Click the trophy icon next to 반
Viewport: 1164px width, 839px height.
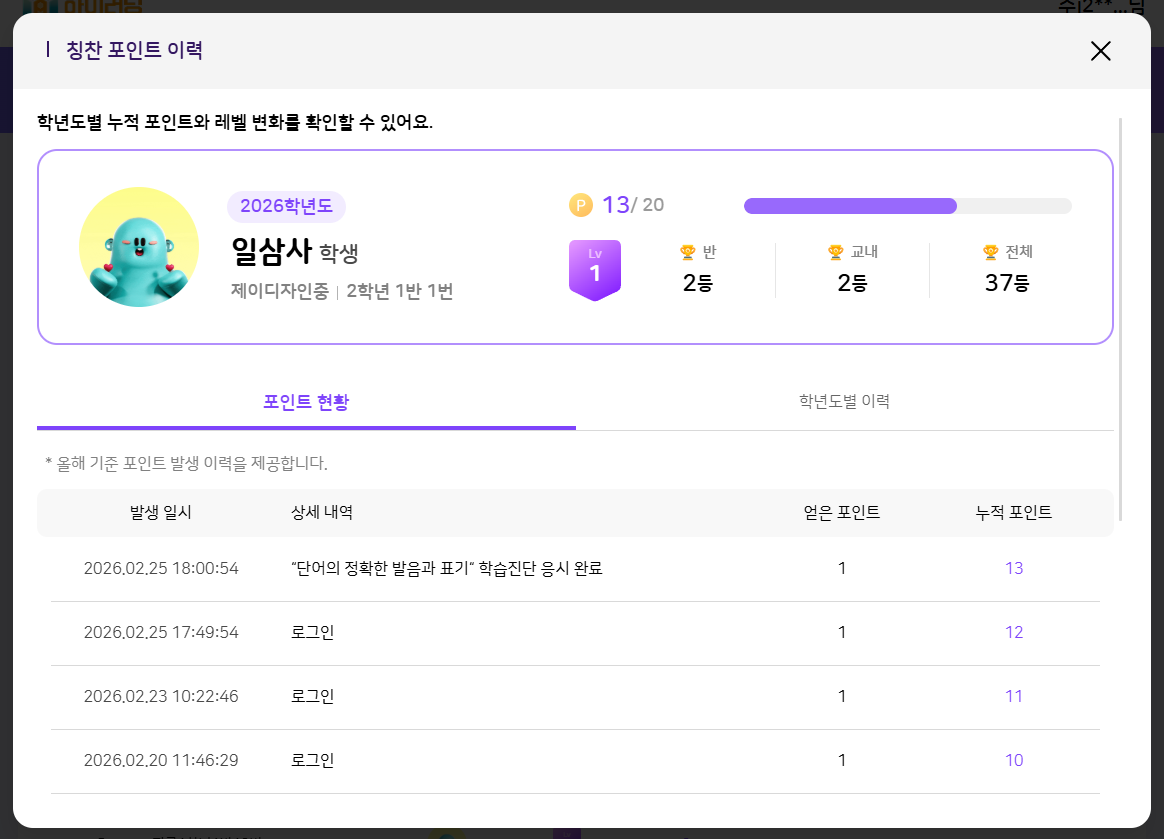(687, 252)
